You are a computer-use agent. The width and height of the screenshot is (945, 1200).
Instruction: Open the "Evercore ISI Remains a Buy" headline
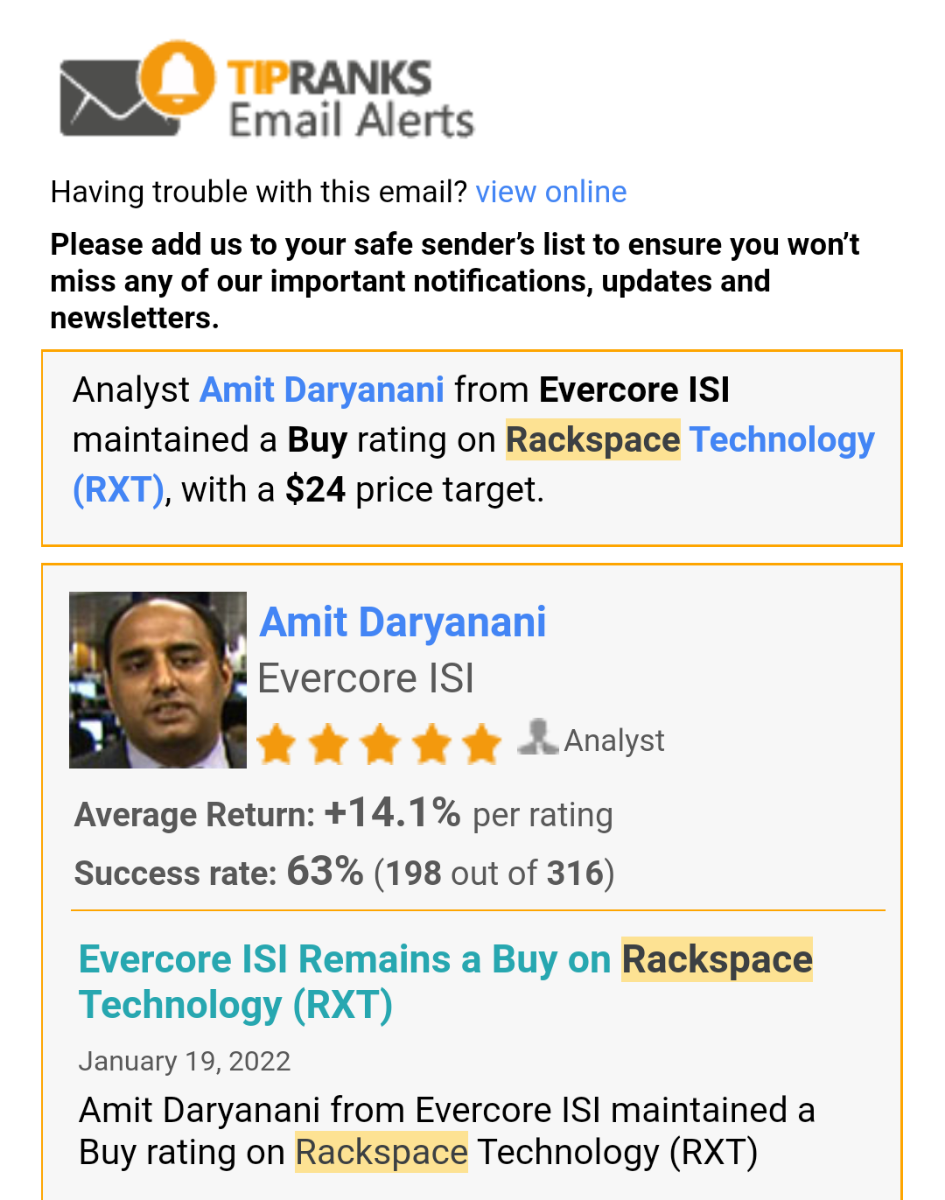pyautogui.click(x=445, y=982)
